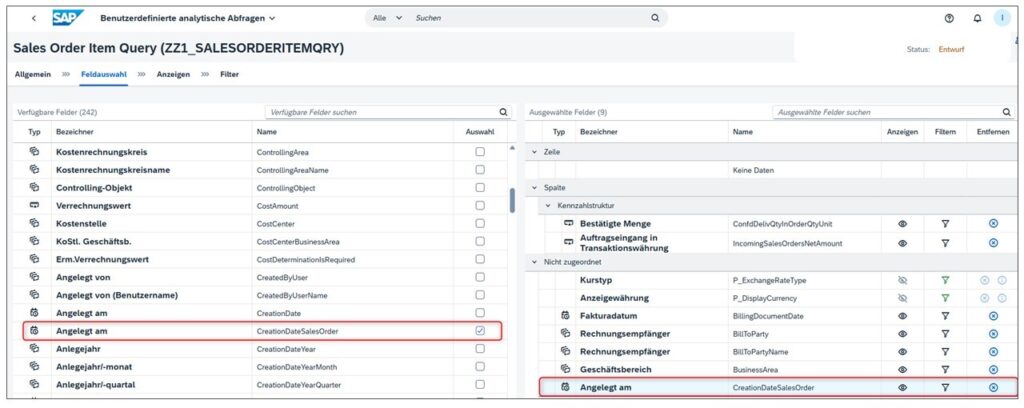Open the Allgemein step
Viewport: 1024px width, 408px height.
point(33,74)
